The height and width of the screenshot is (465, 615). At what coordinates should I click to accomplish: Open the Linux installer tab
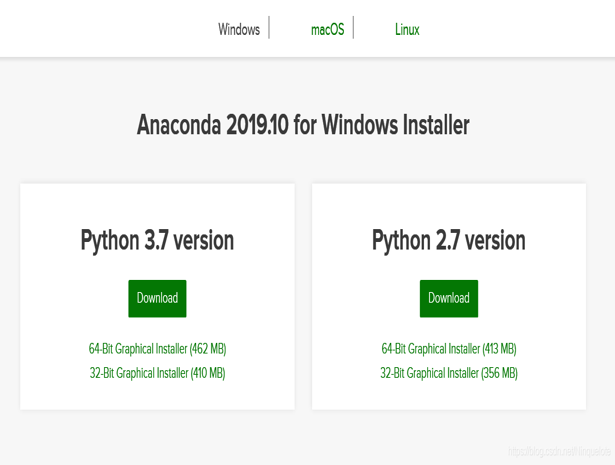407,29
